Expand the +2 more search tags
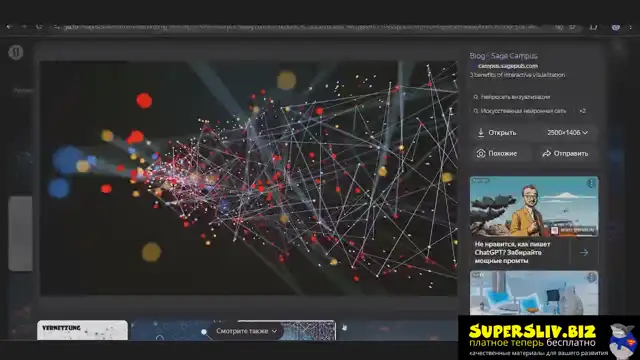 click(x=582, y=111)
